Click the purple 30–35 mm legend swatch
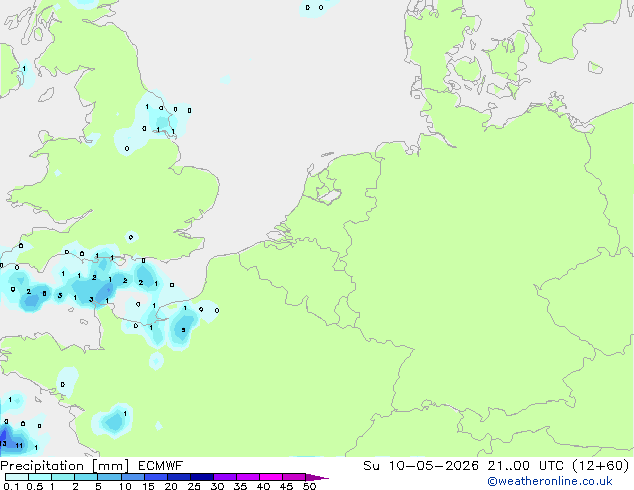The height and width of the screenshot is (490, 634). coord(225,477)
